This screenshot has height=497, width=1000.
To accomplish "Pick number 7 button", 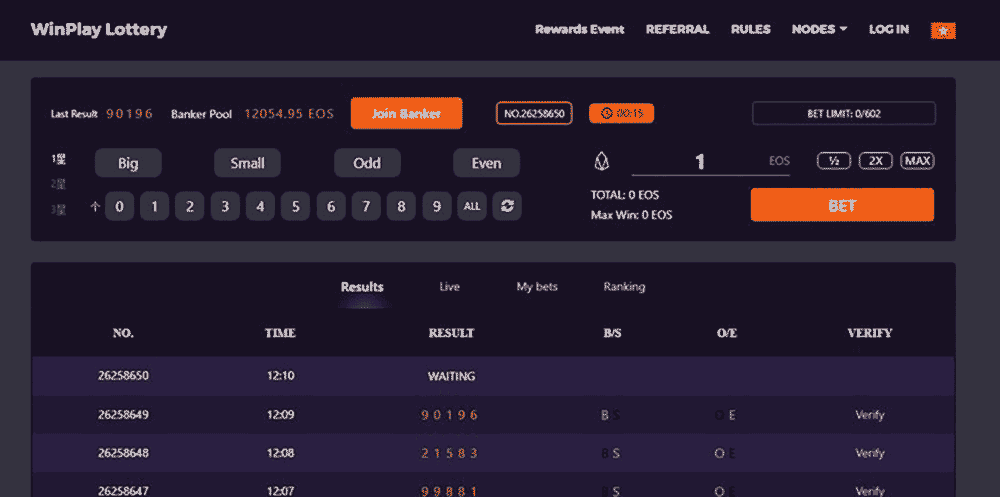I will pyautogui.click(x=366, y=206).
